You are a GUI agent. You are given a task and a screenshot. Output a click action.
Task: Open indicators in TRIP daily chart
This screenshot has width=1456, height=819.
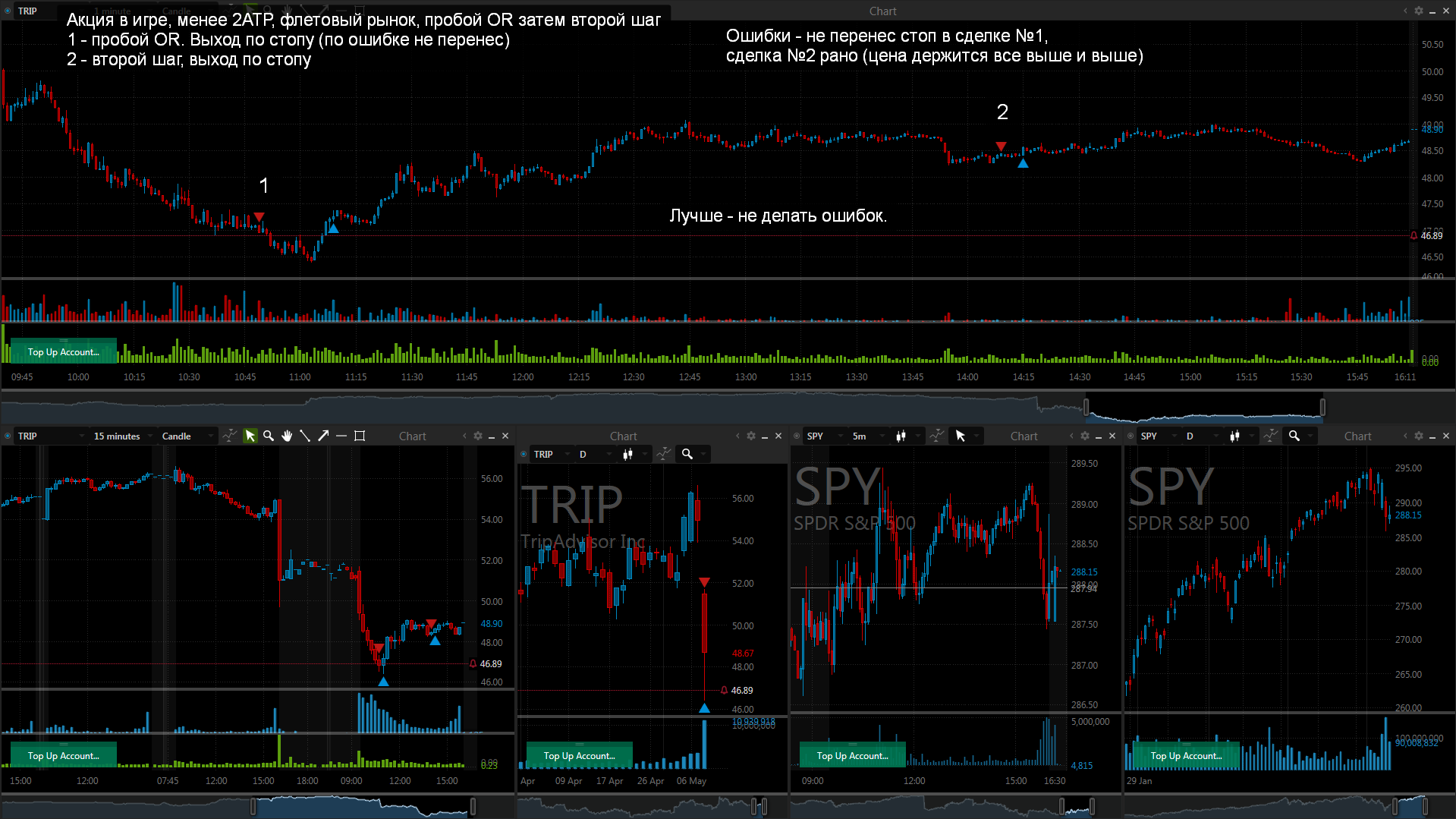(x=663, y=454)
